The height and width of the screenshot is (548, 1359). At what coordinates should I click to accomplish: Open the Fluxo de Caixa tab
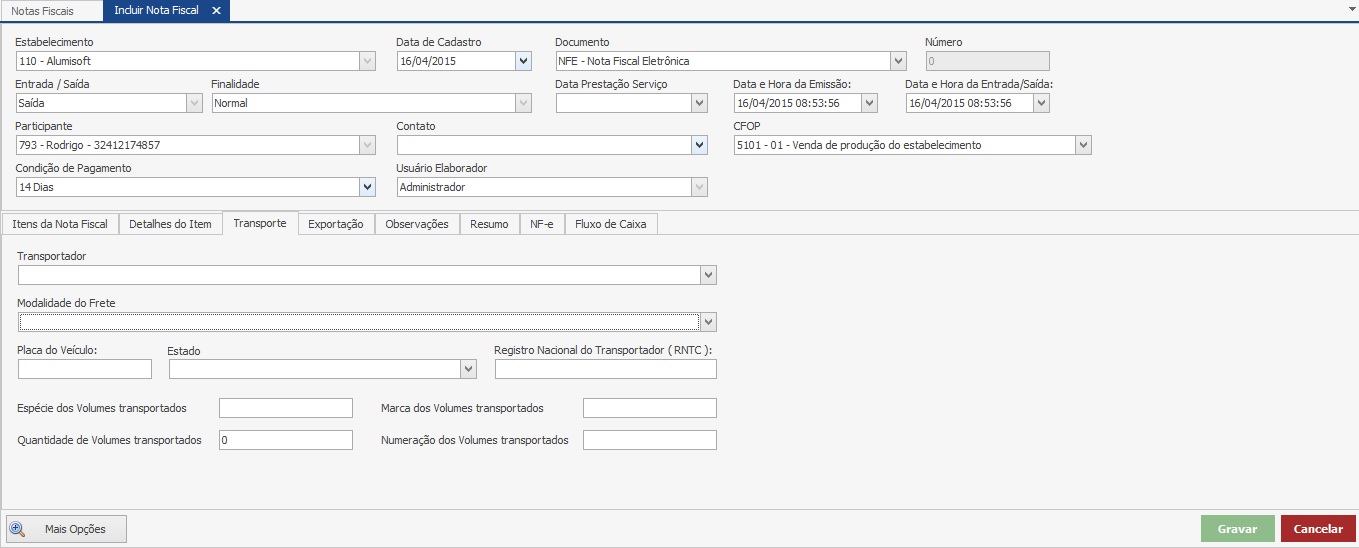(611, 224)
